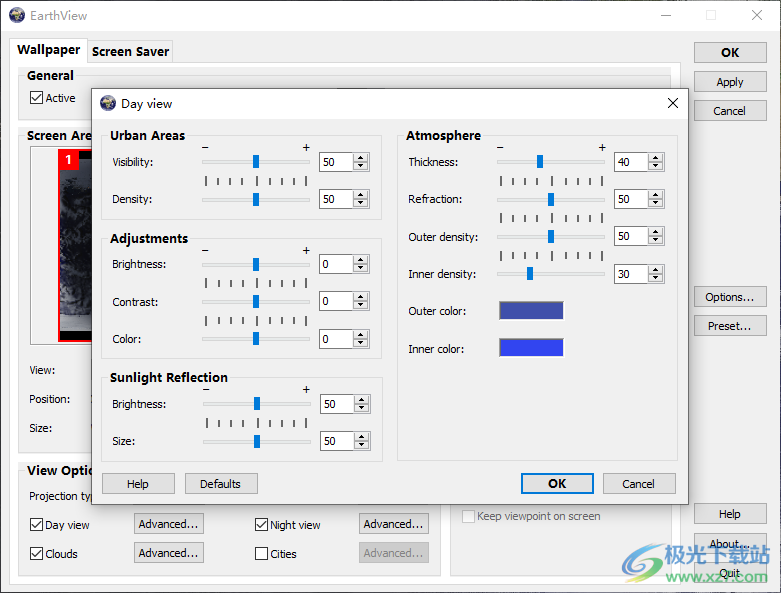Click the Adjustments Contrast slider thumb
This screenshot has width=781, height=593.
(256, 301)
